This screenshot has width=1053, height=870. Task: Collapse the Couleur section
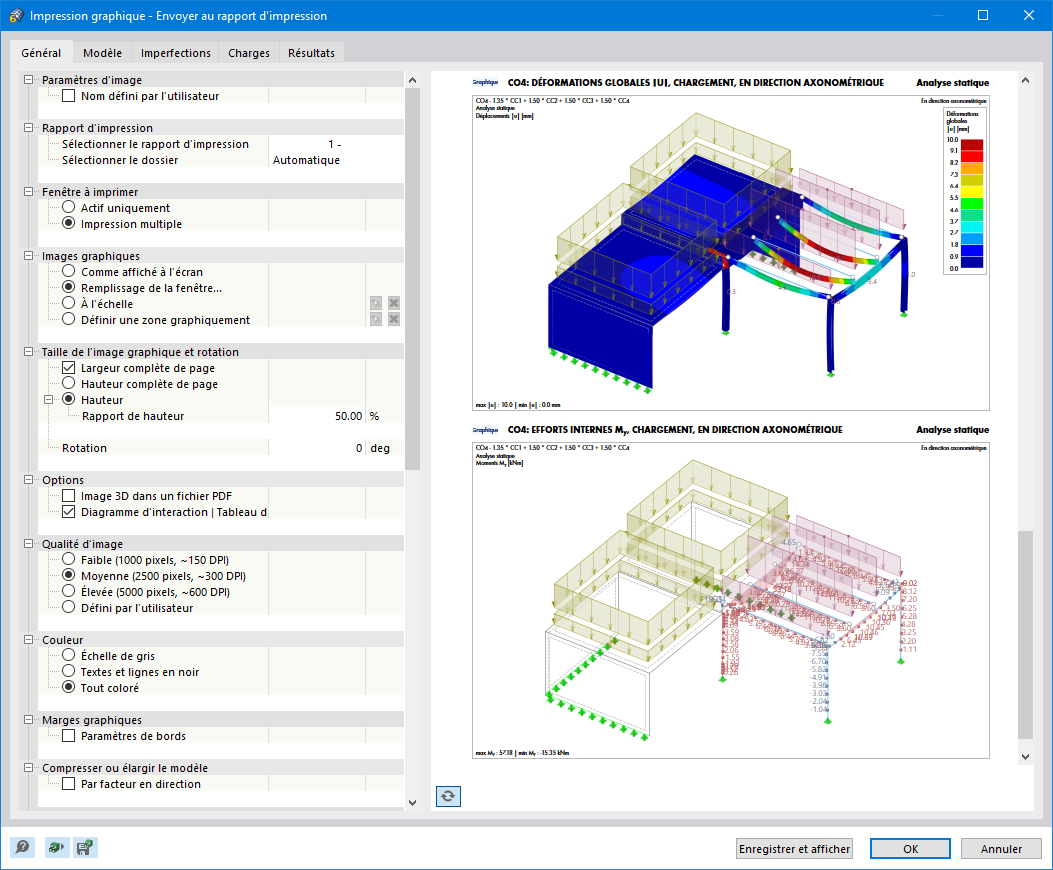click(28, 640)
